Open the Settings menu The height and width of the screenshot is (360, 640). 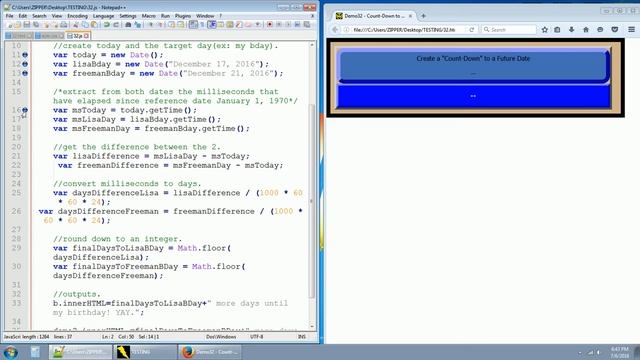coord(128,16)
